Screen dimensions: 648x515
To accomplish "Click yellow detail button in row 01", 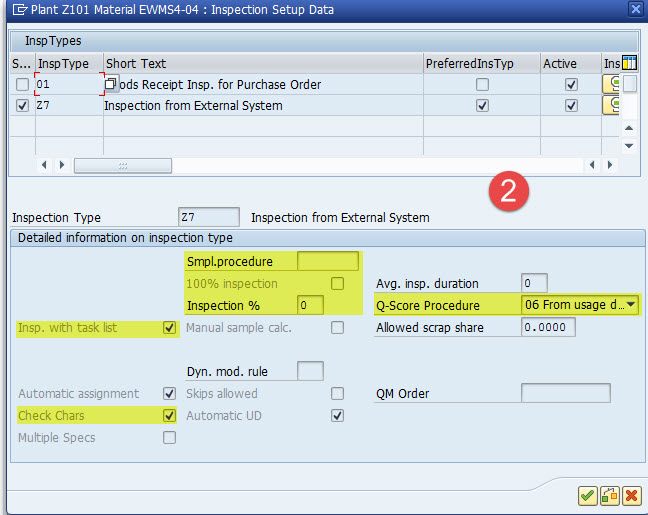I will (x=611, y=84).
